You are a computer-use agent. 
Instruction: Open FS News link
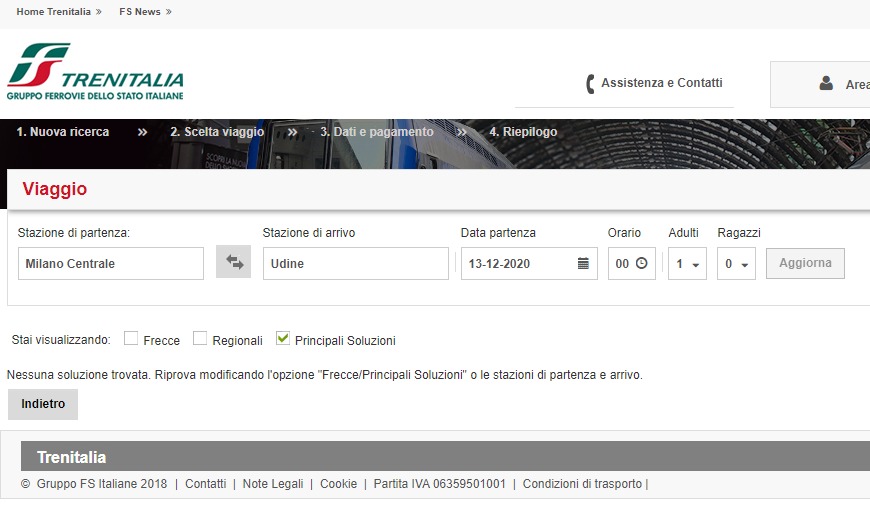[x=140, y=12]
